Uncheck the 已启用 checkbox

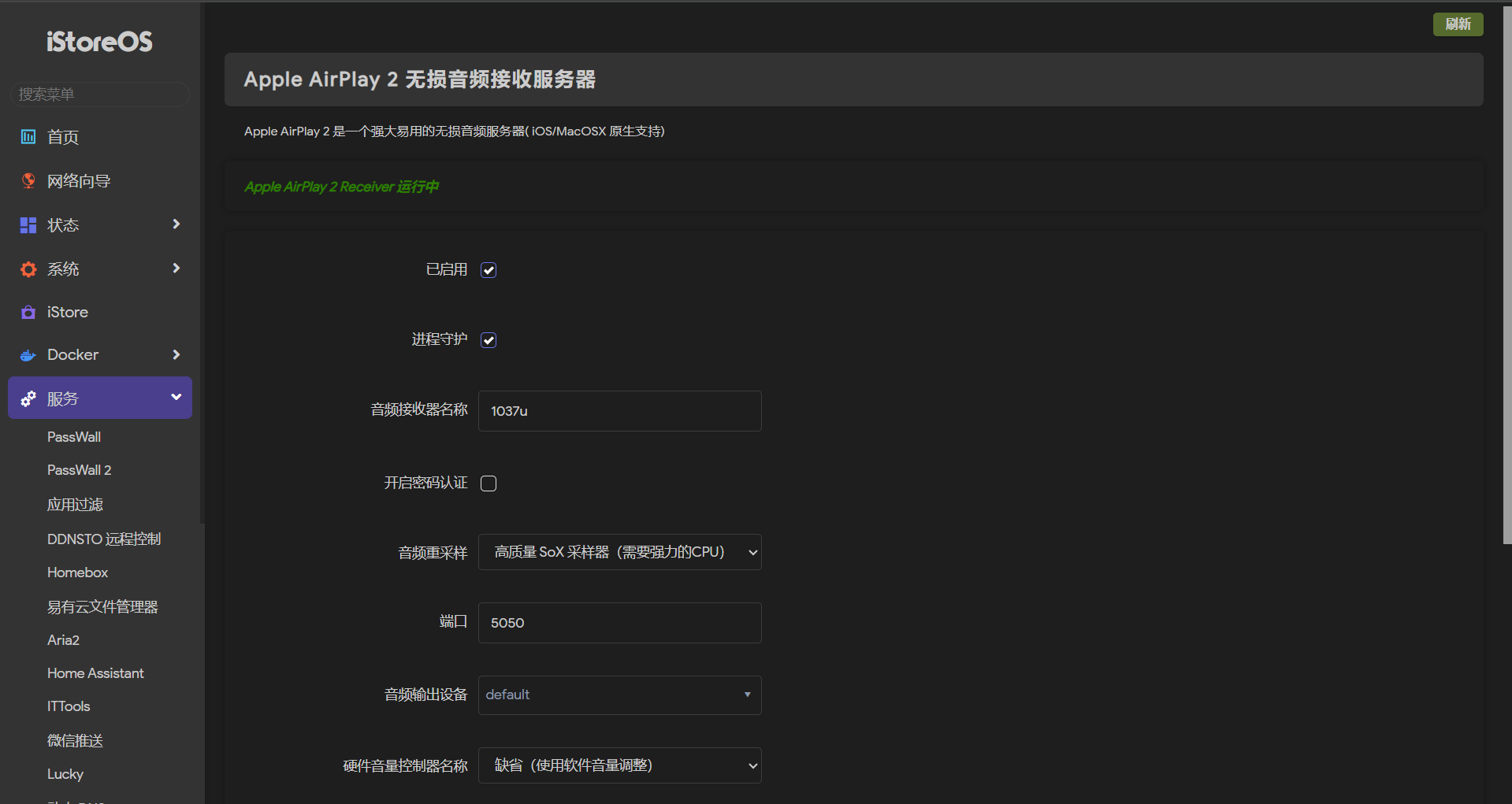(489, 270)
